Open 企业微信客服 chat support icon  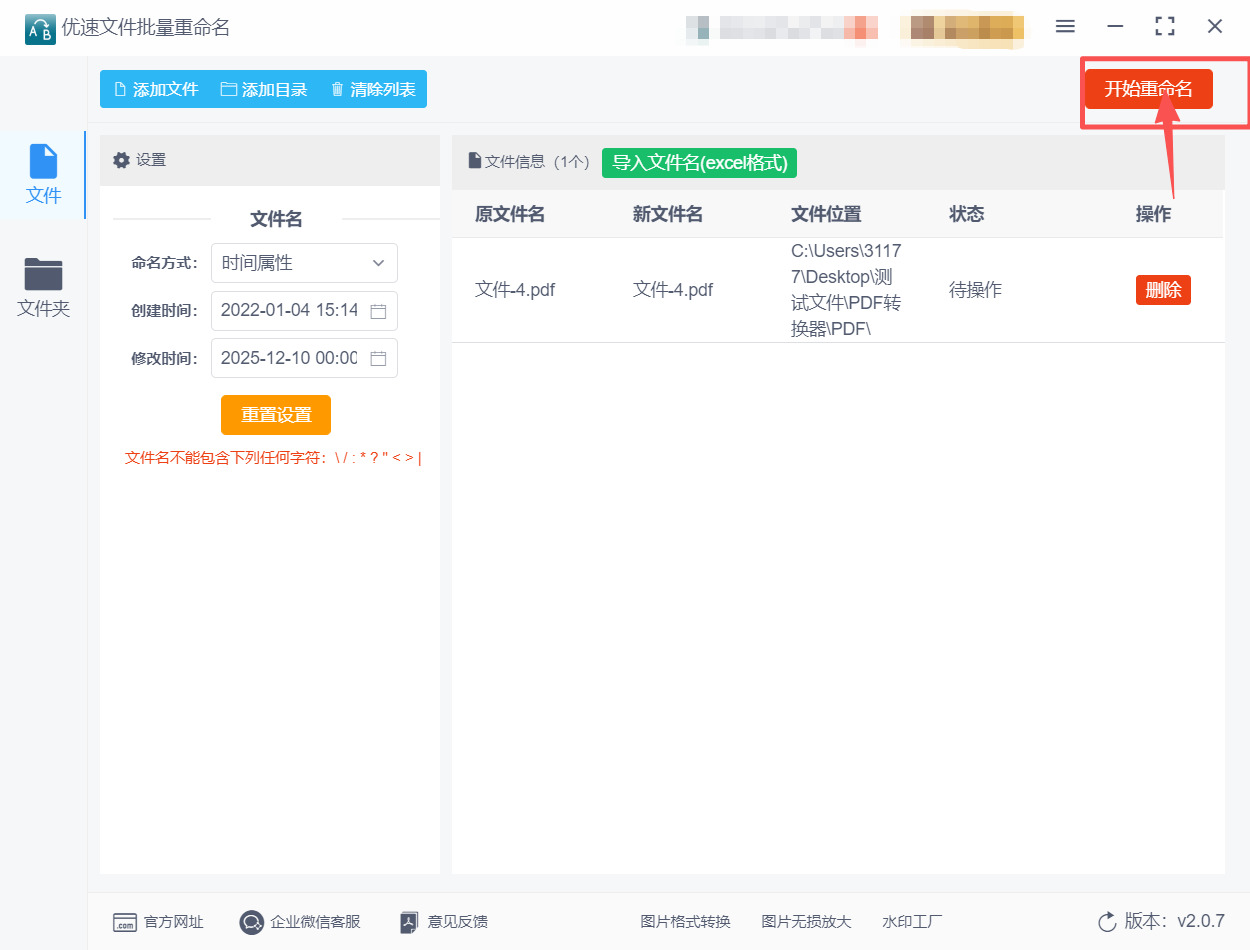(250, 922)
